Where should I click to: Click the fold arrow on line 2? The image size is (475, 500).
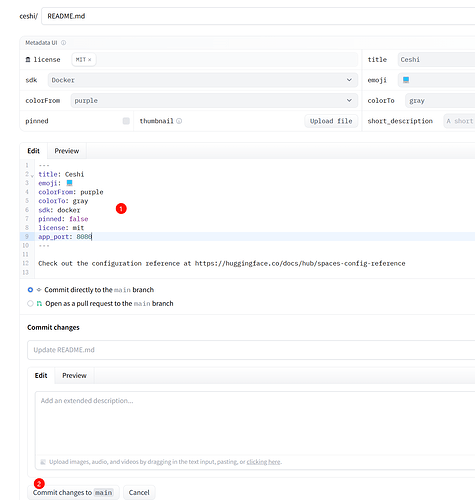[x=32, y=175]
